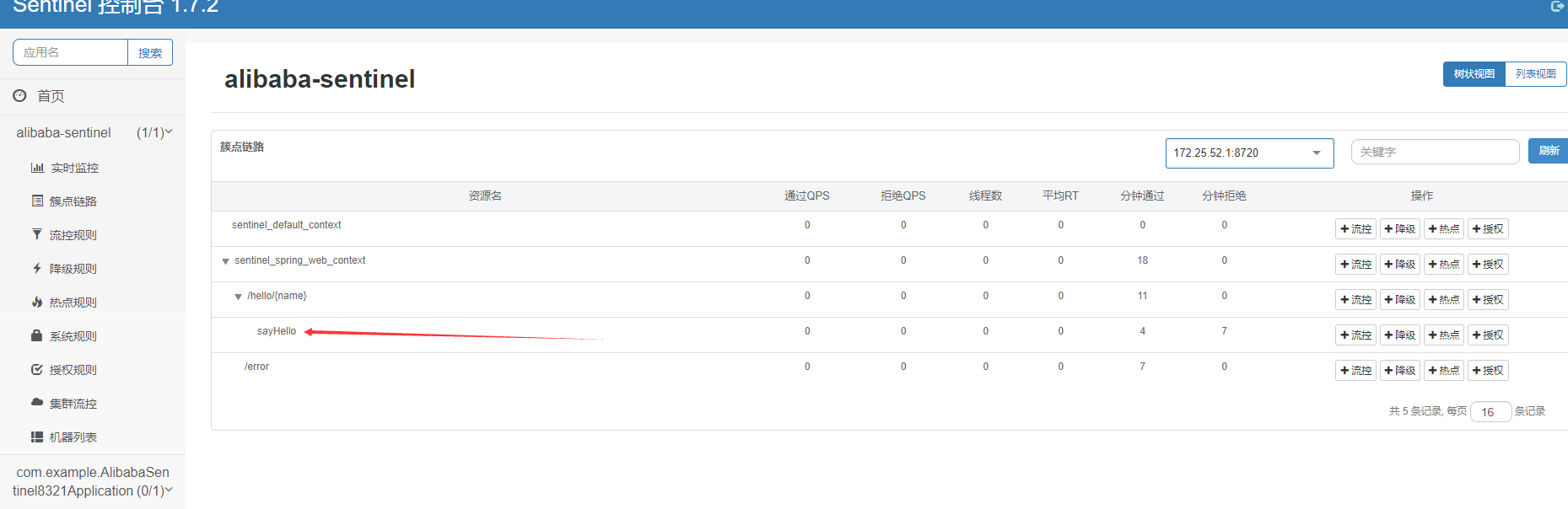This screenshot has width=1568, height=509.
Task: Go to 降级规则 page
Action: pyautogui.click(x=73, y=269)
